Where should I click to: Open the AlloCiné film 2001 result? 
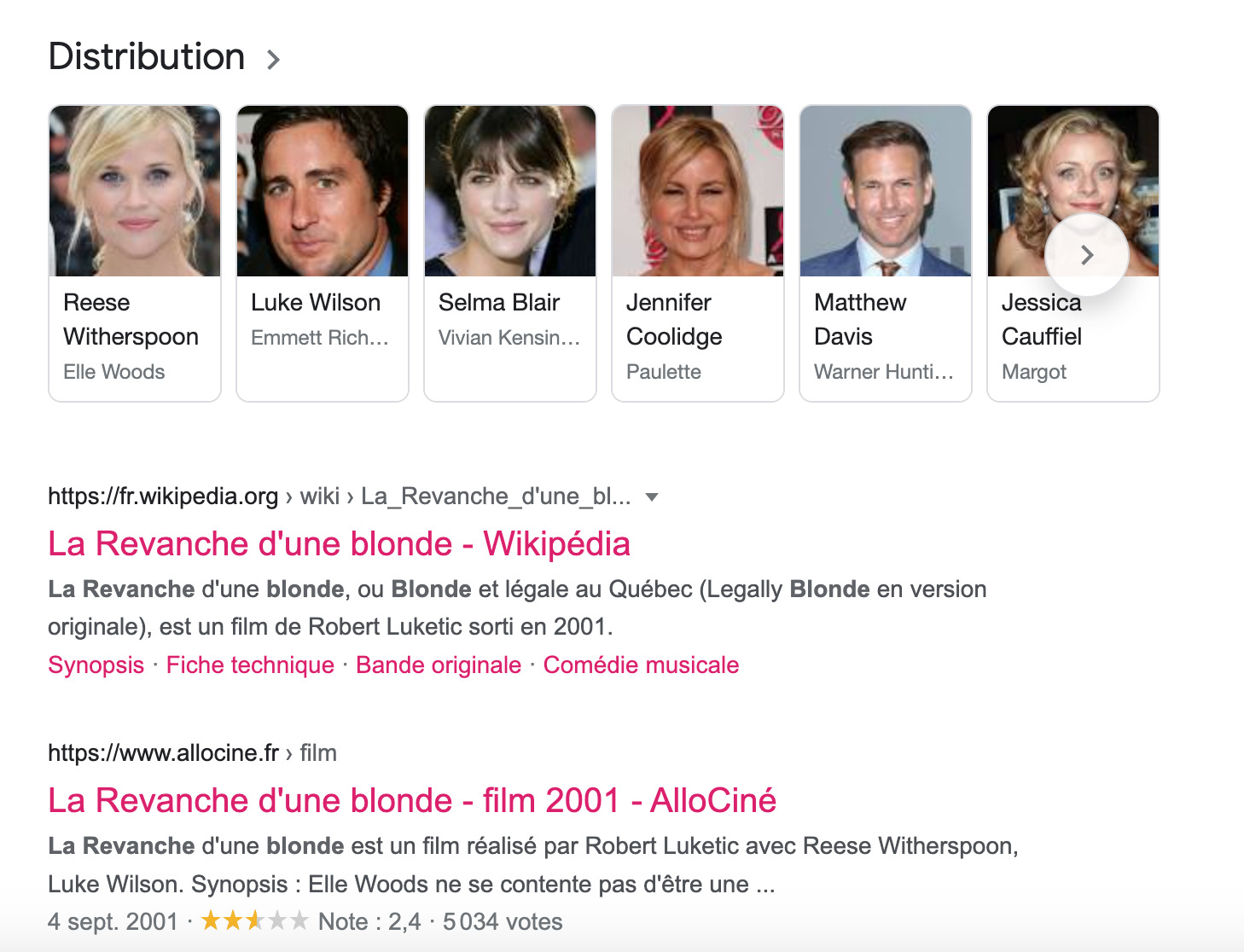412,801
